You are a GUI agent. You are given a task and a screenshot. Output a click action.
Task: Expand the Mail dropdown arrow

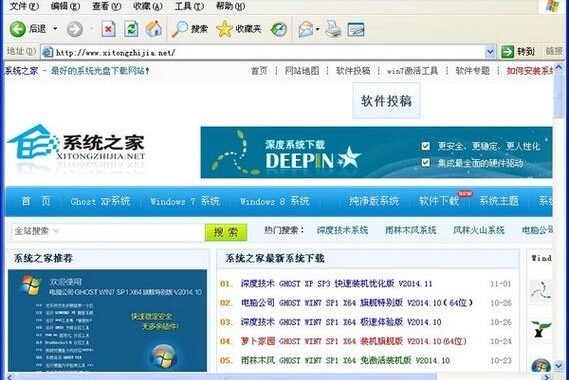(x=318, y=29)
